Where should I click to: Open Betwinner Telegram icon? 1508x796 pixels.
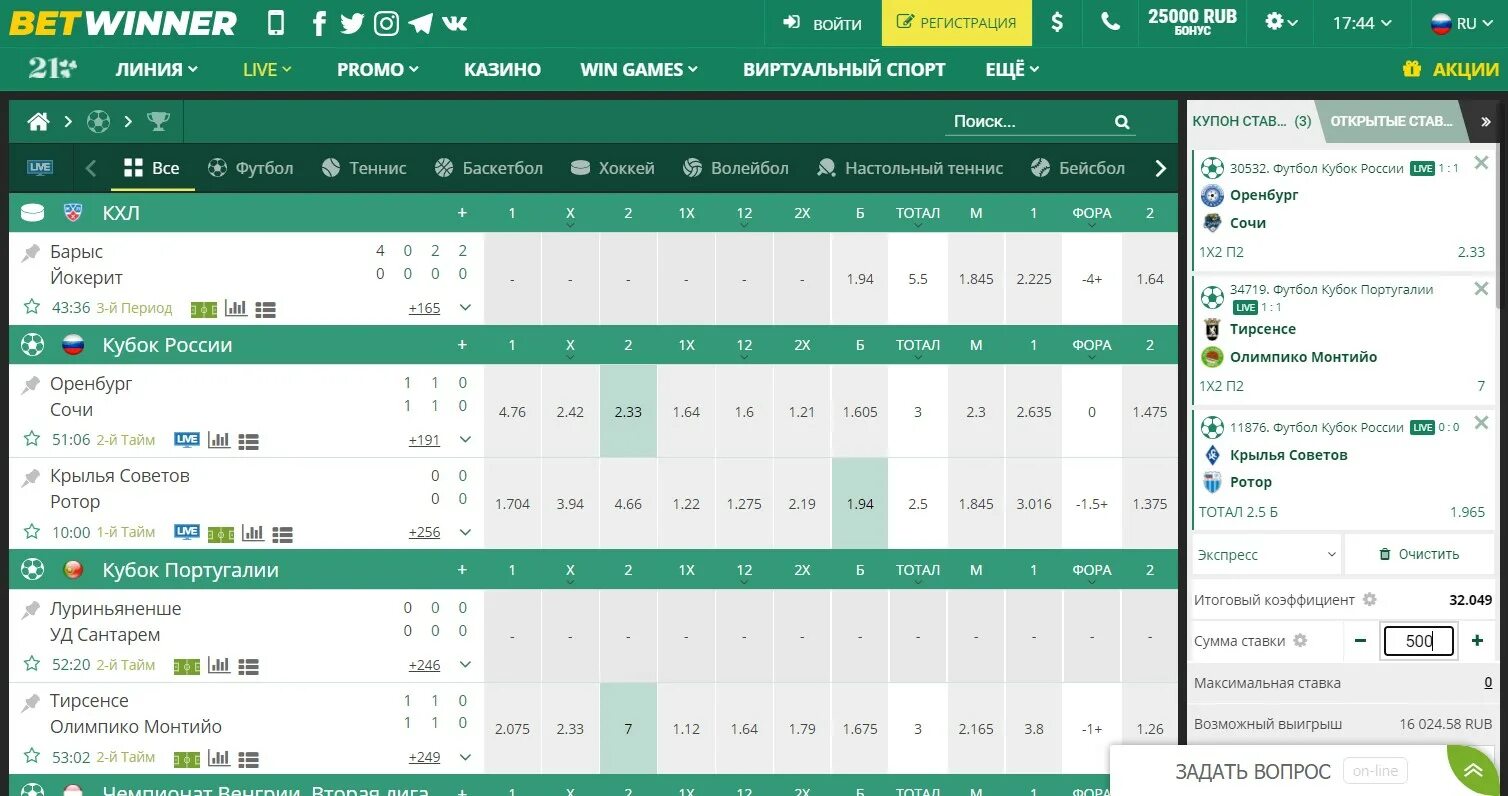421,23
